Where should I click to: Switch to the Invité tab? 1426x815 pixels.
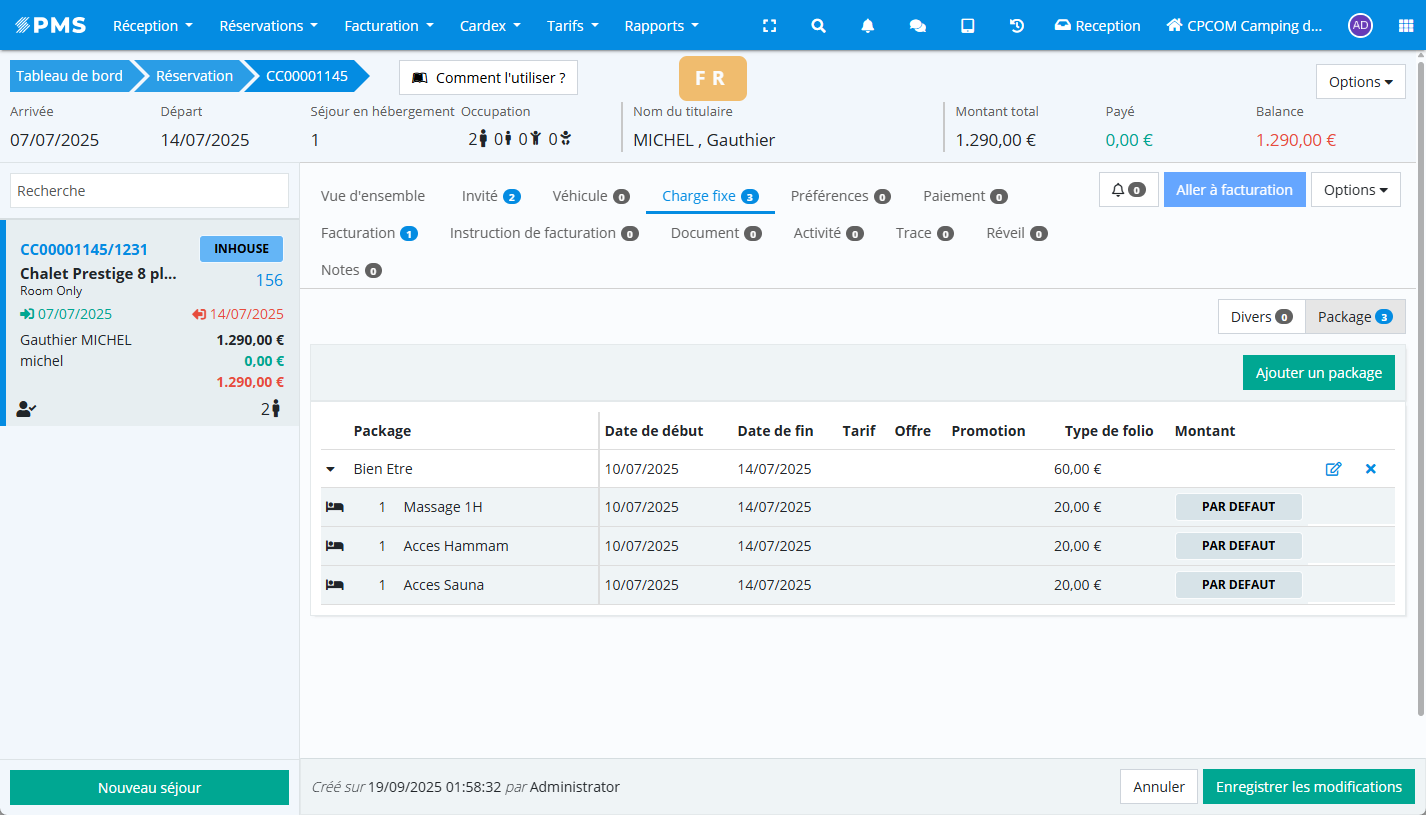(x=490, y=196)
